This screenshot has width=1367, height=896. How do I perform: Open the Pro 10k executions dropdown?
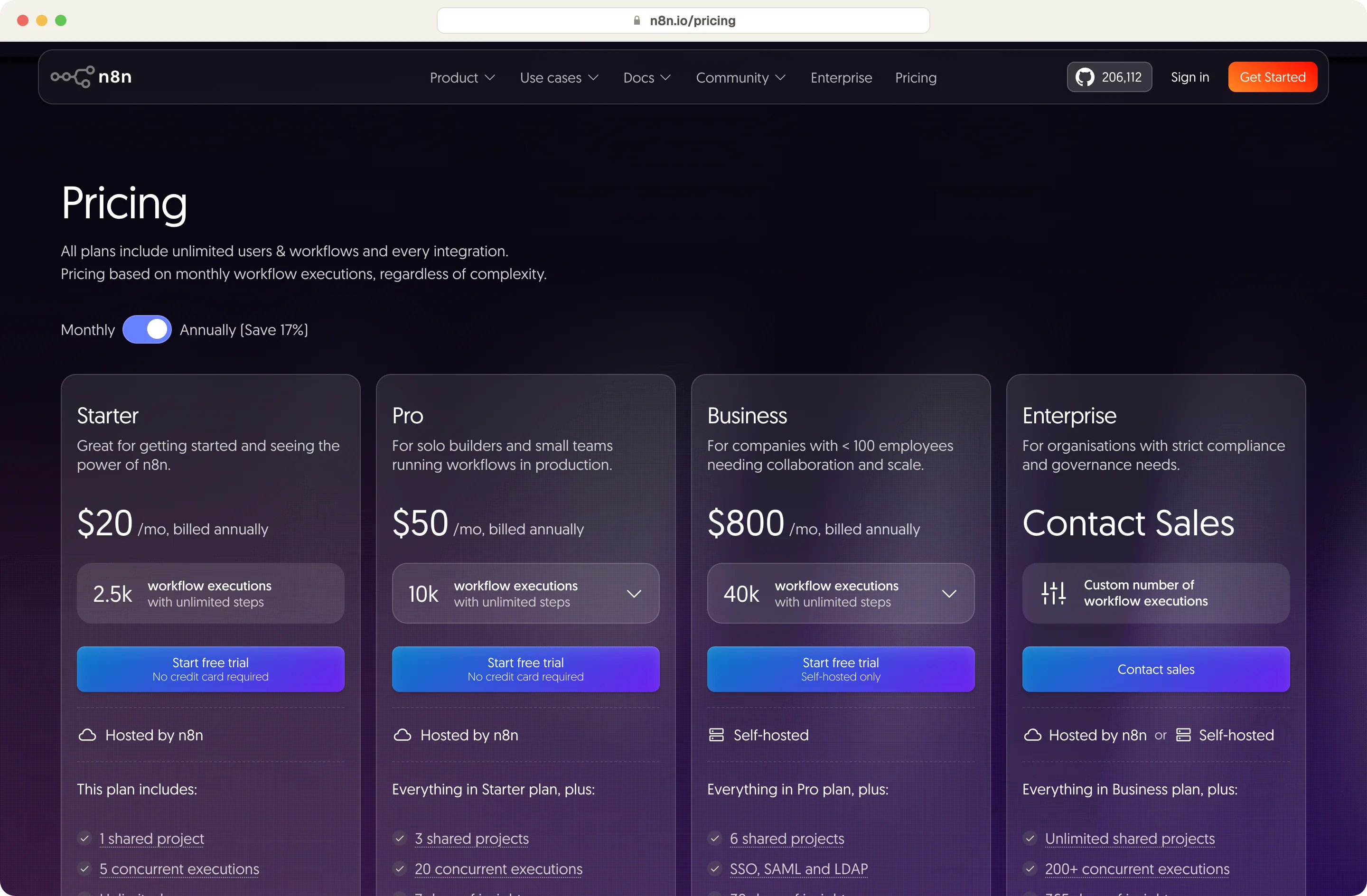(525, 593)
